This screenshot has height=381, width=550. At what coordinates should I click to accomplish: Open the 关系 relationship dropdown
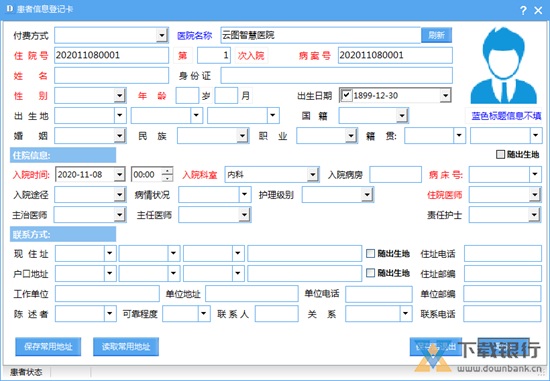pyautogui.click(x=405, y=313)
